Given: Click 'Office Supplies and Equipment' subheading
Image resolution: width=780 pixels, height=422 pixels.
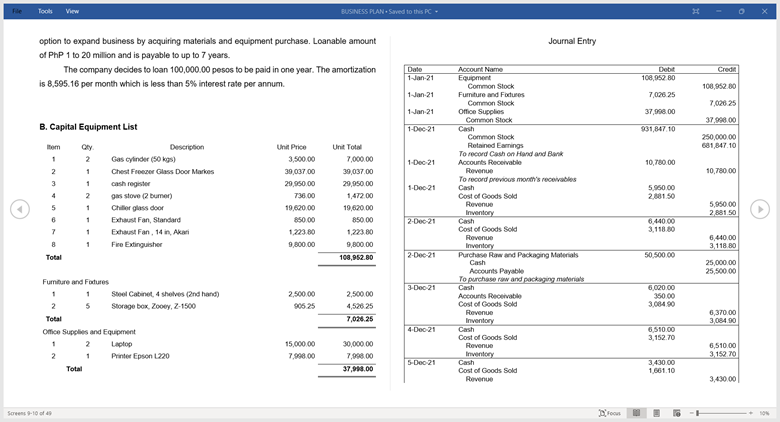Looking at the screenshot, I should [x=89, y=332].
